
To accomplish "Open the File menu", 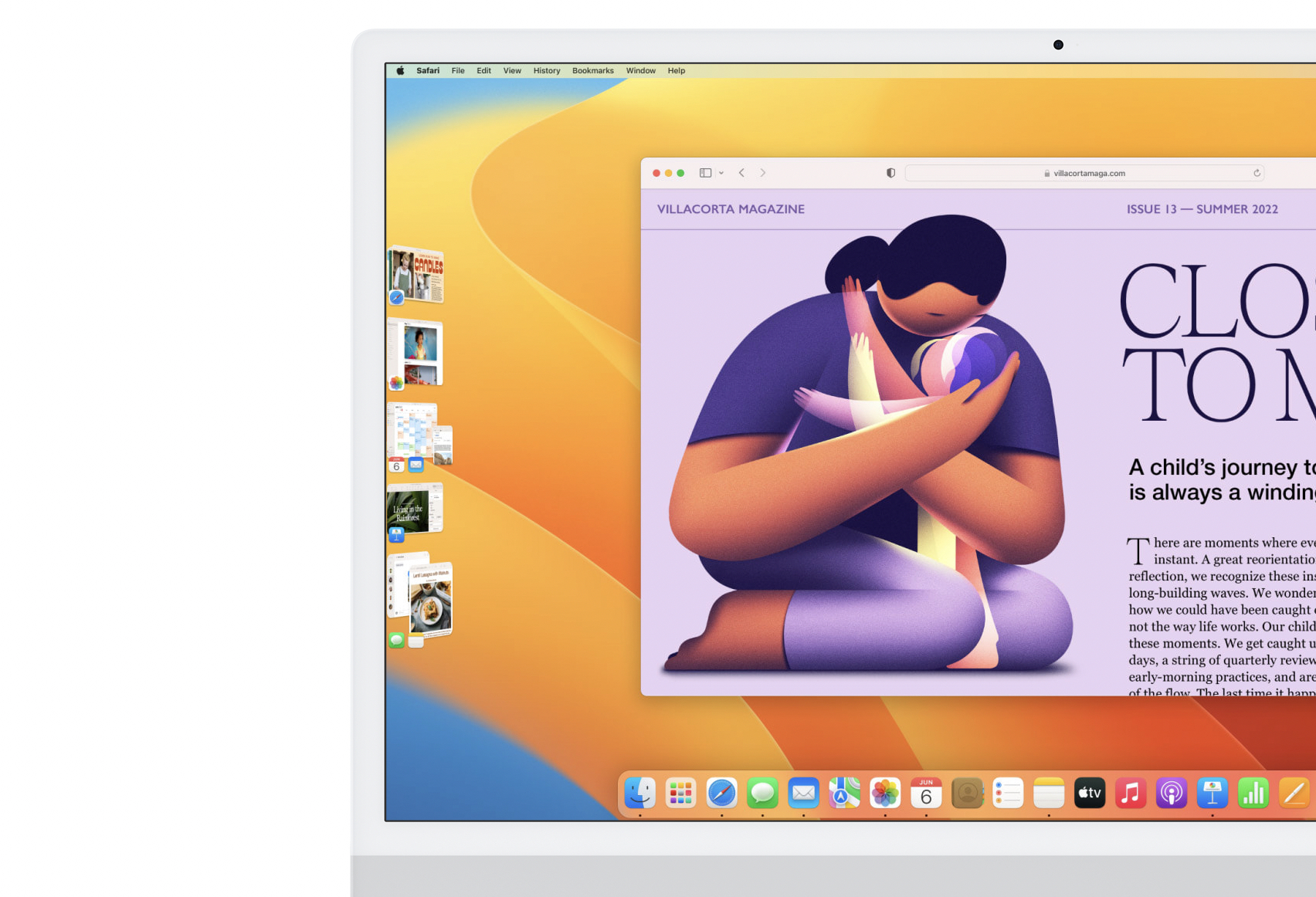I will pyautogui.click(x=458, y=71).
